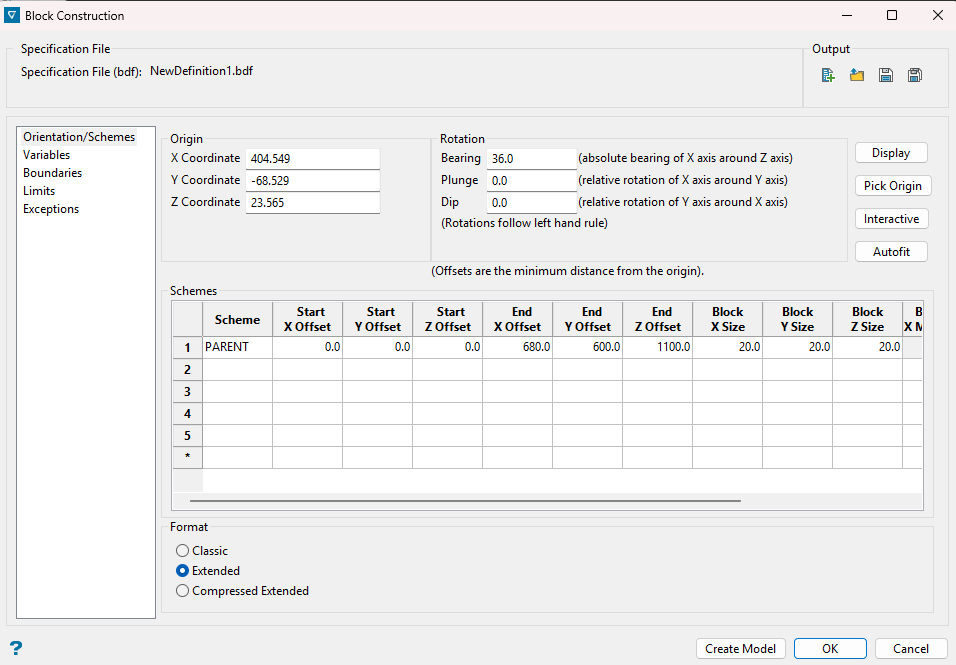The height and width of the screenshot is (665, 956).
Task: Click the Block X Size column header
Action: click(728, 319)
